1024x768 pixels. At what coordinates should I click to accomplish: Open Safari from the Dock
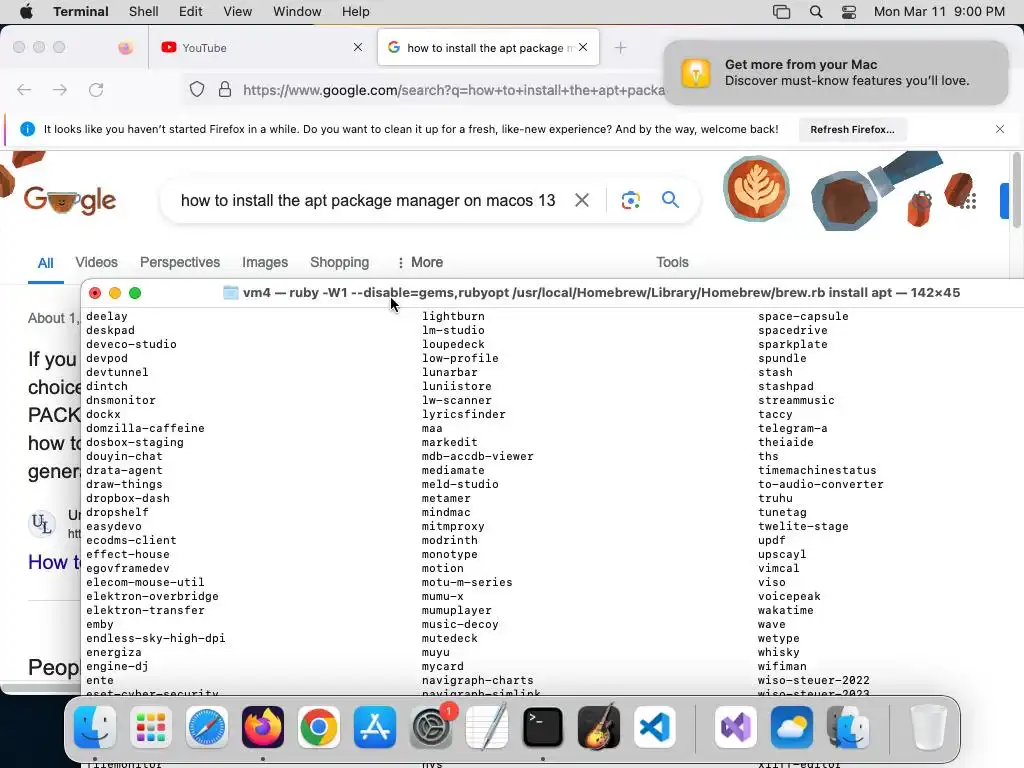207,727
